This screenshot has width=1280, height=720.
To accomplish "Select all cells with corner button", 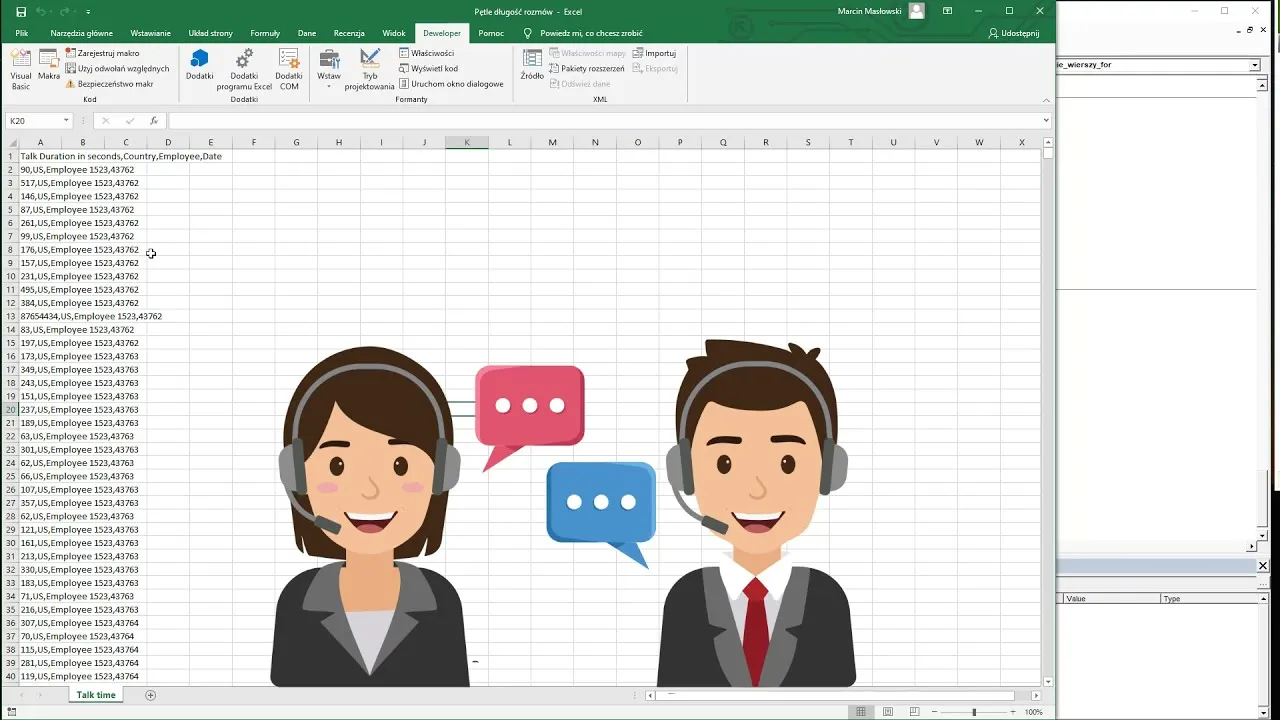I will tap(11, 143).
